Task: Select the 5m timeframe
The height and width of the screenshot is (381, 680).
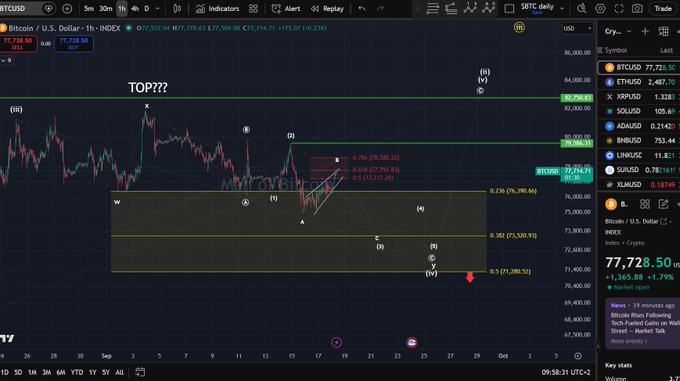Action: [89, 8]
